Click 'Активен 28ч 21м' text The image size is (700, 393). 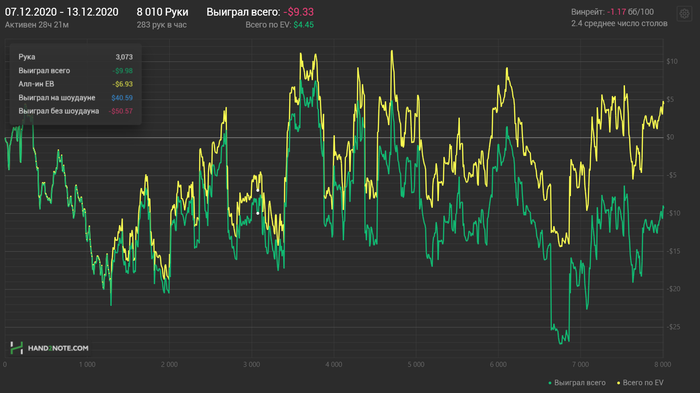(x=37, y=25)
